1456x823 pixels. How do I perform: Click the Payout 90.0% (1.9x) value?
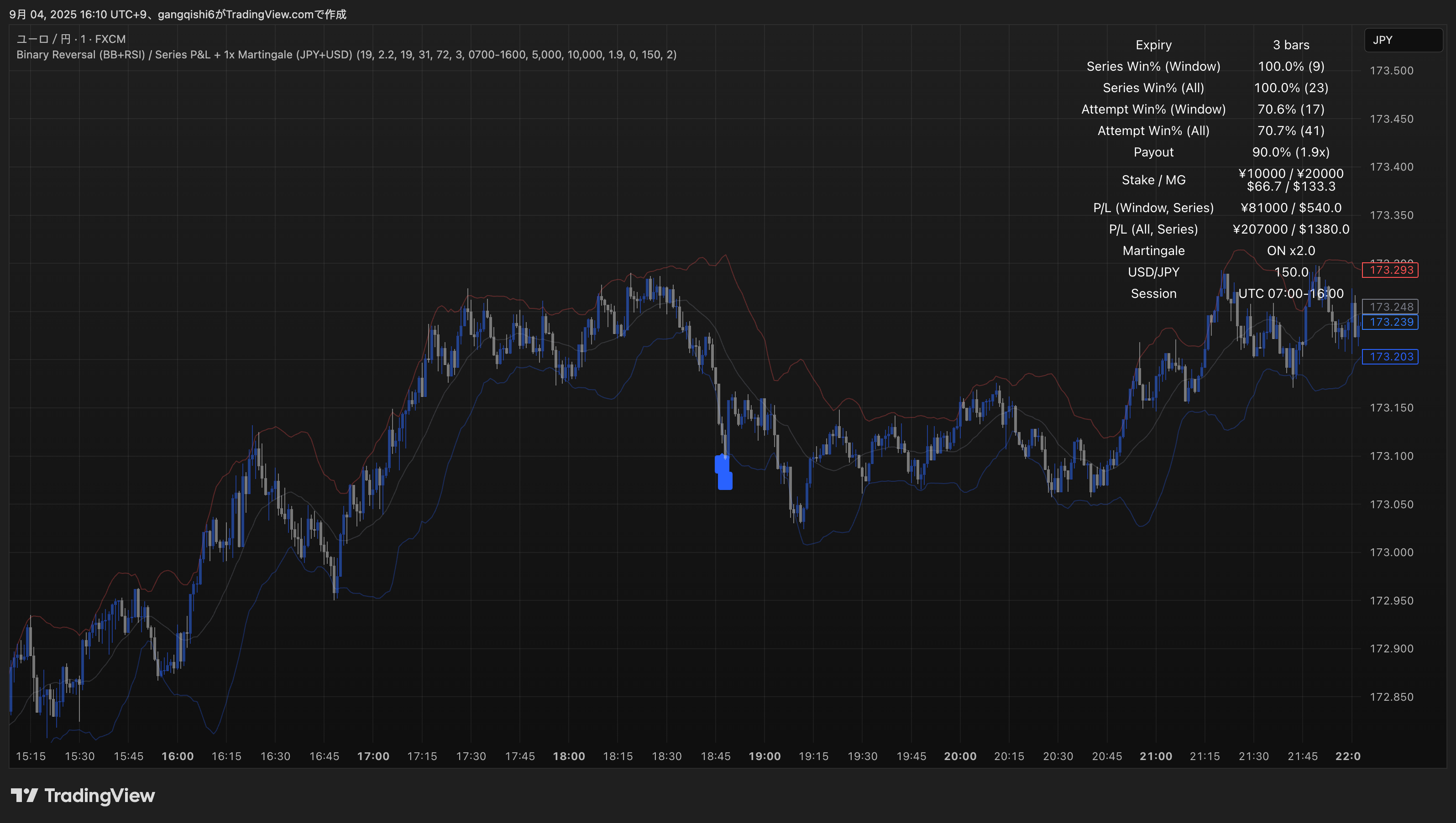pos(1291,153)
